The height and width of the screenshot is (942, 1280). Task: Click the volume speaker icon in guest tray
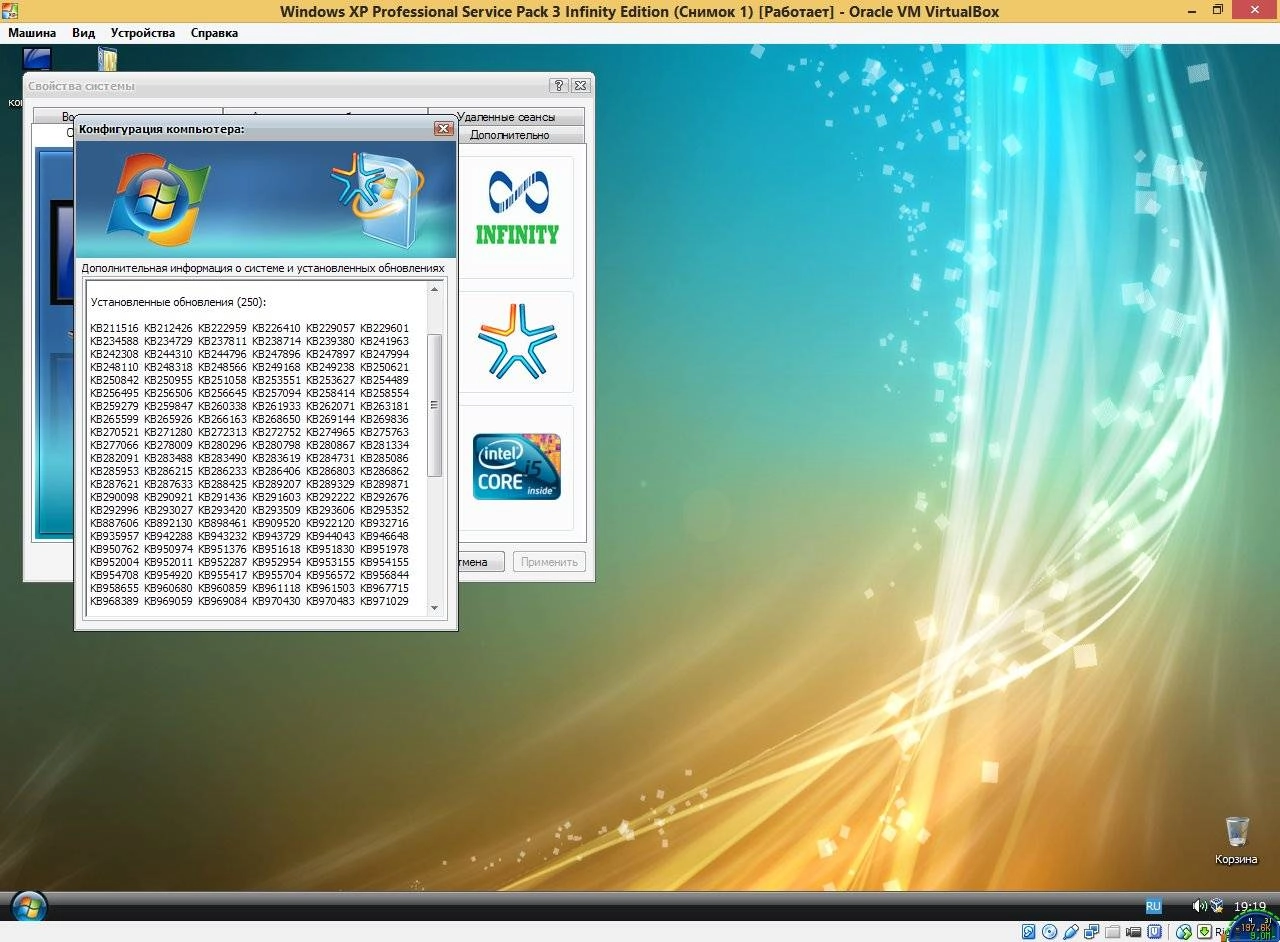(x=1199, y=906)
